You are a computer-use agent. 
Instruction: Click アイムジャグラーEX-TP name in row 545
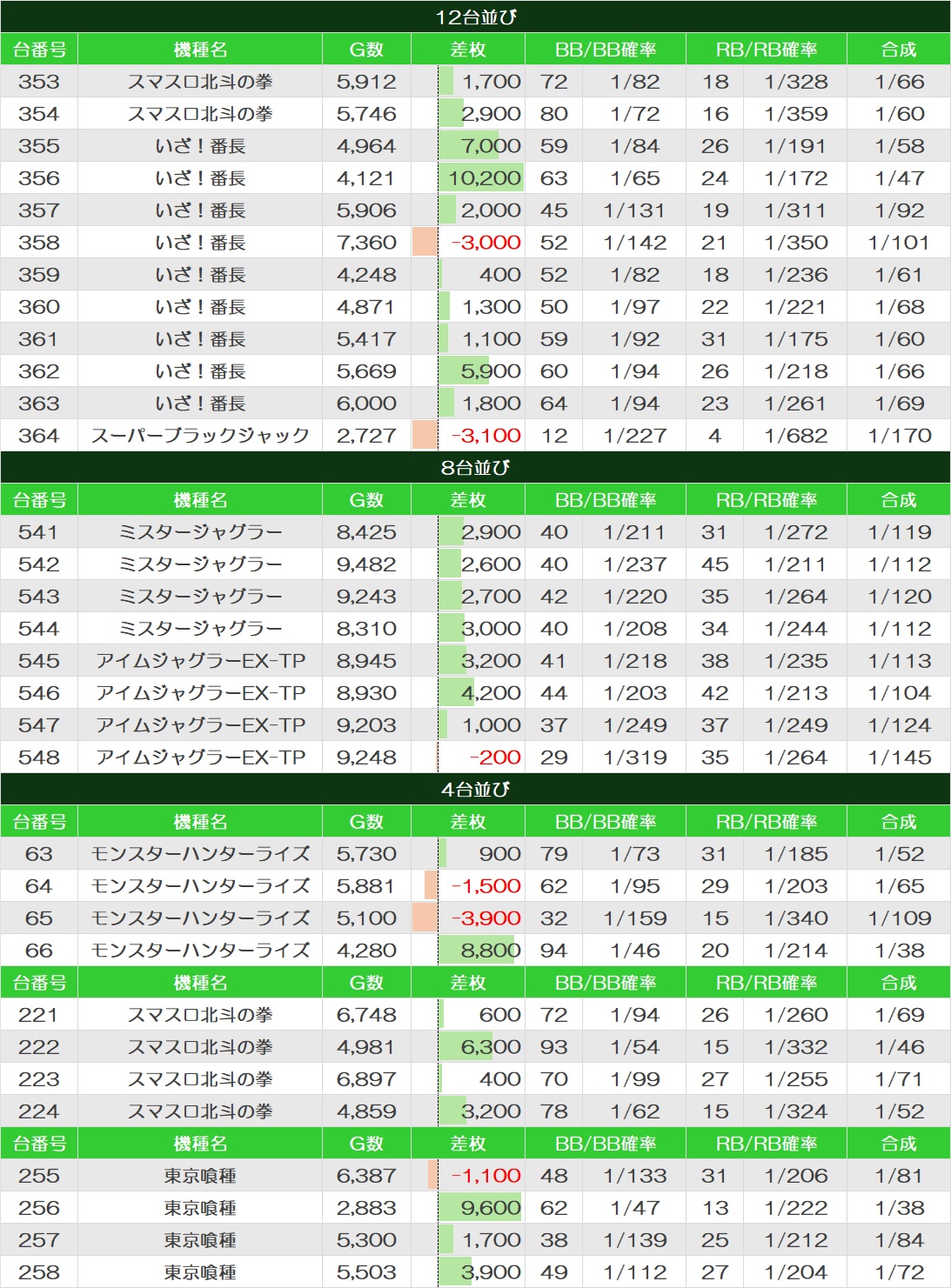pyautogui.click(x=200, y=661)
